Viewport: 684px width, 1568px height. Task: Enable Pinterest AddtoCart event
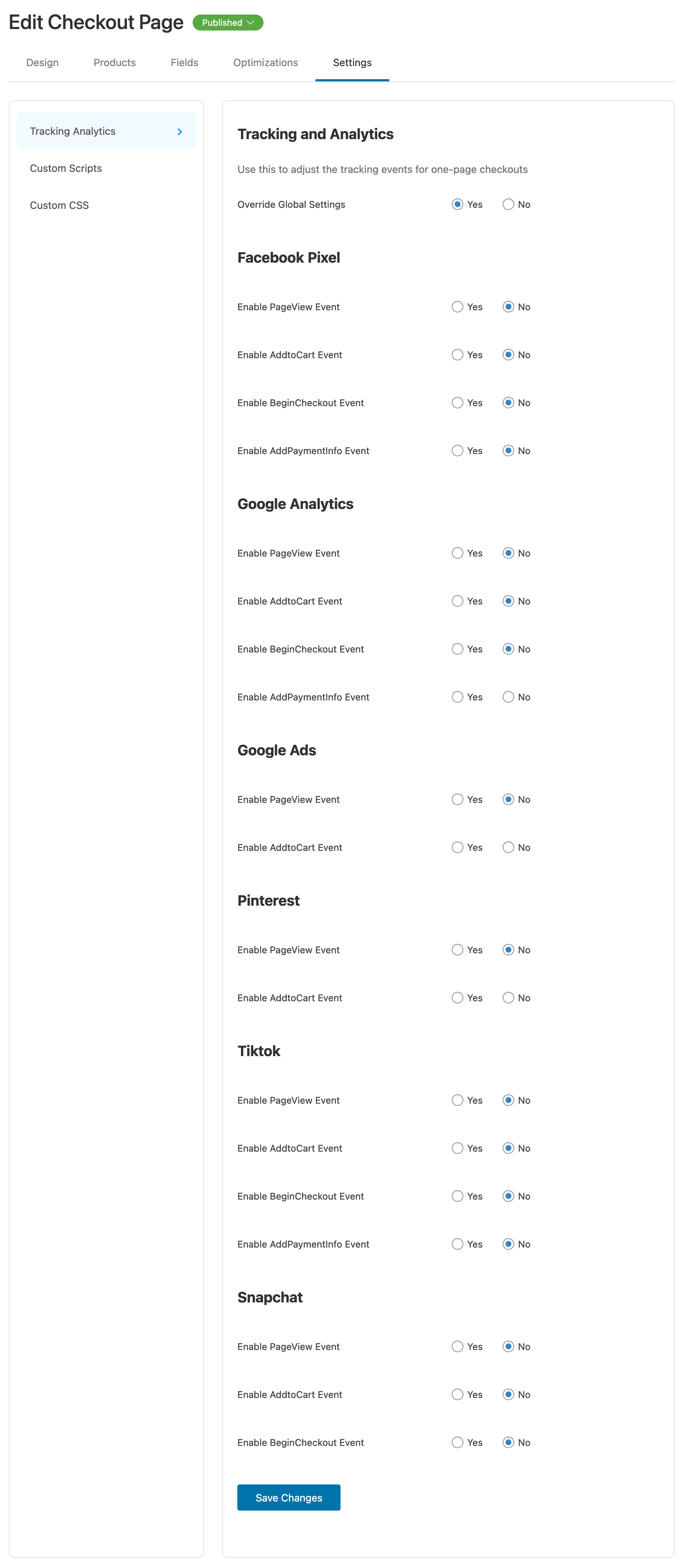pos(458,998)
